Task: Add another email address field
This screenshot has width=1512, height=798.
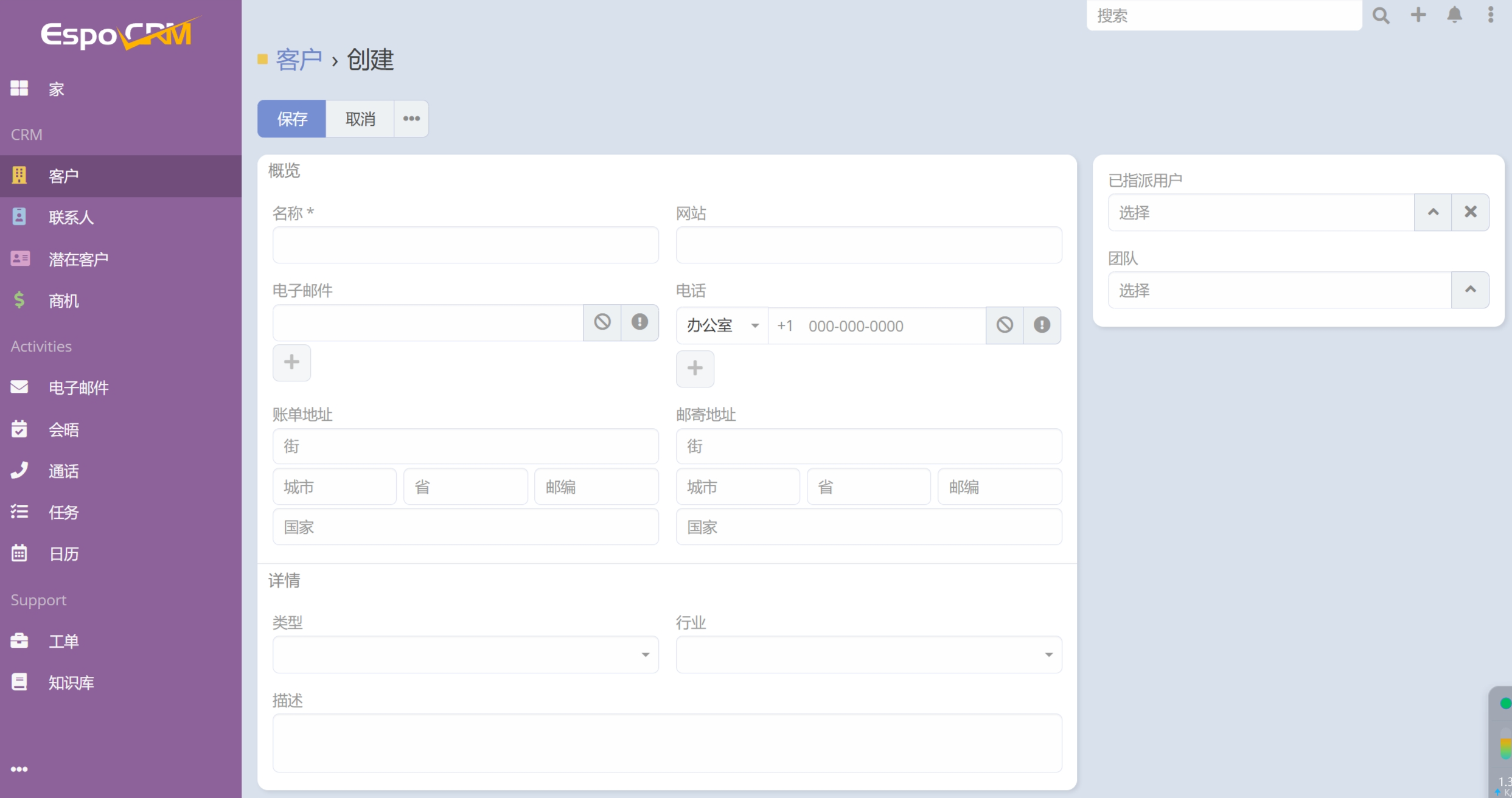Action: pyautogui.click(x=291, y=363)
